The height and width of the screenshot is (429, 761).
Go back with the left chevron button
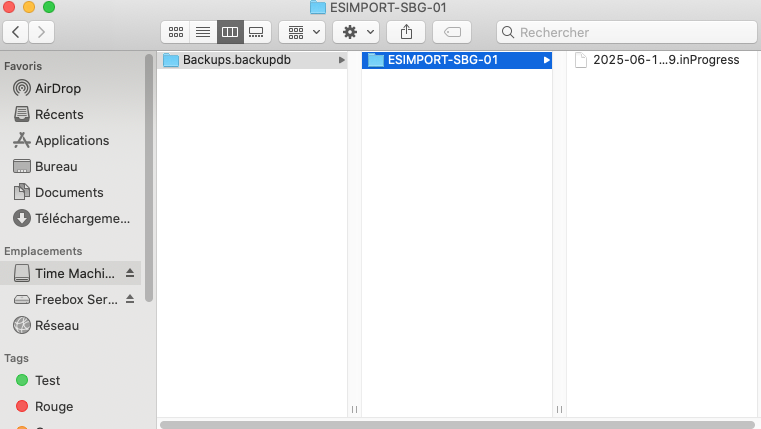click(16, 33)
